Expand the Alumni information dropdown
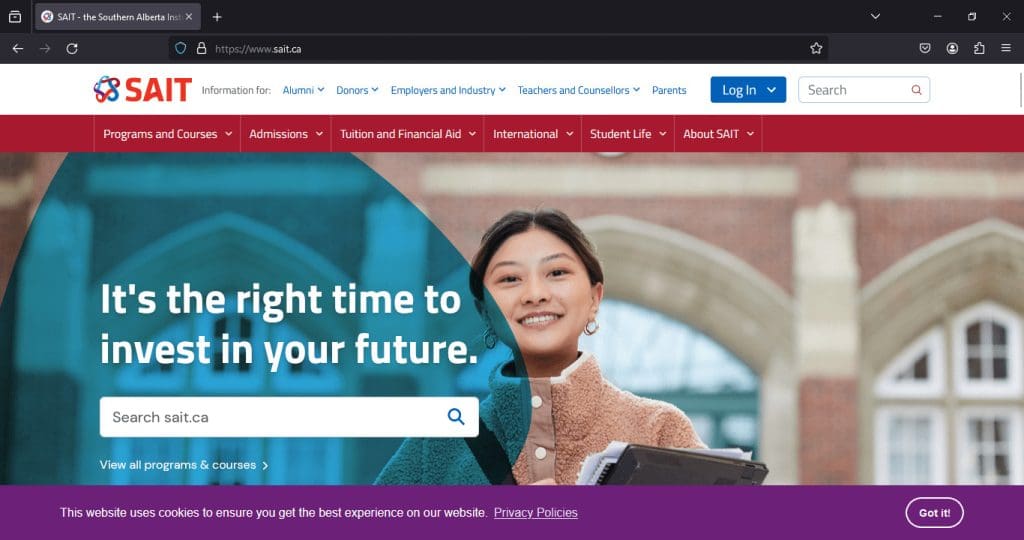The image size is (1024, 540). coord(303,90)
